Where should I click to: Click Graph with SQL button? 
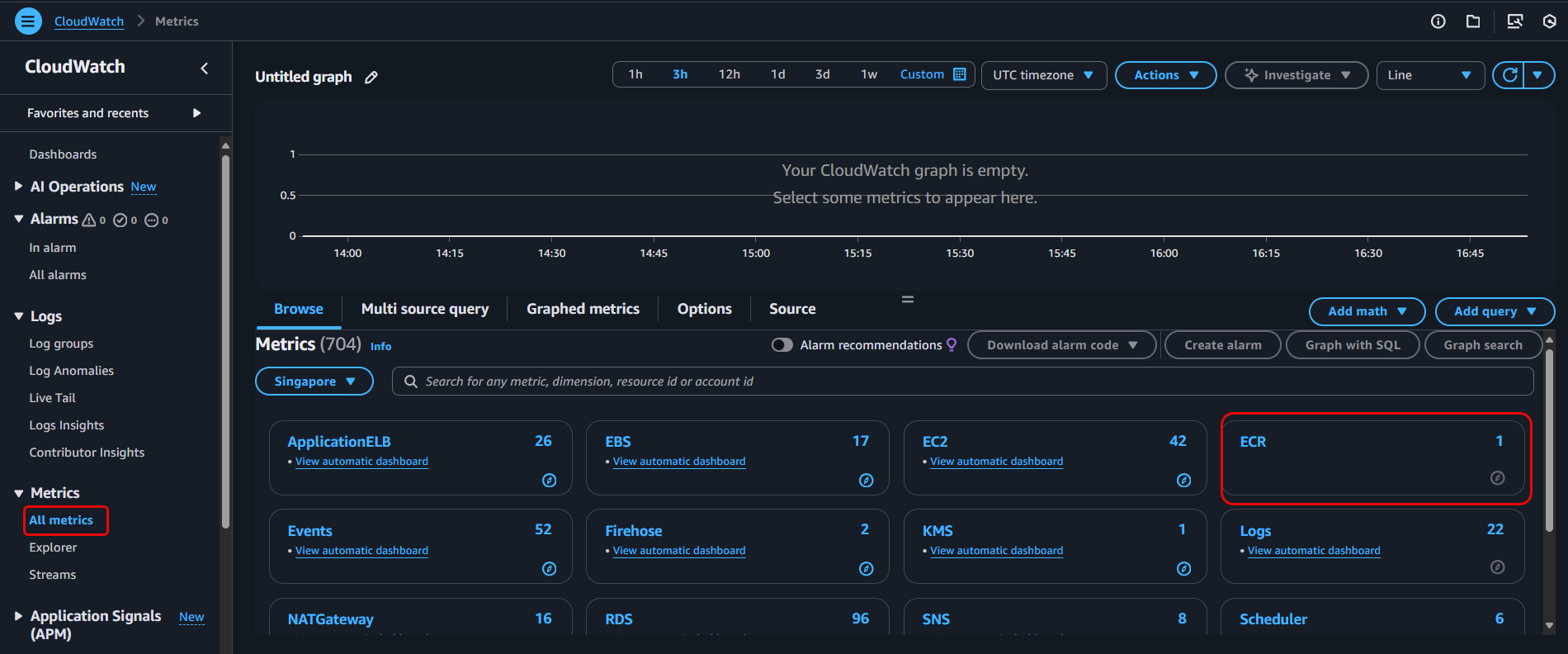click(x=1353, y=345)
